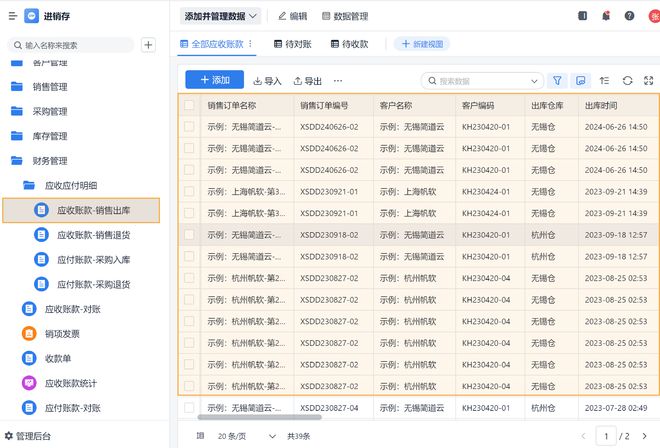Focus the sidebar 输入名称来搜索 field
The image size is (660, 448).
tap(71, 45)
